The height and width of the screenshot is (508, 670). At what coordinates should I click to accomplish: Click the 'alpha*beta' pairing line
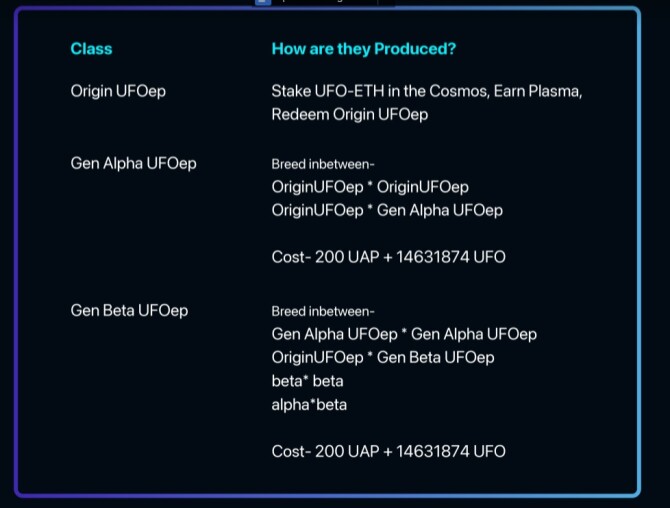[x=309, y=405]
